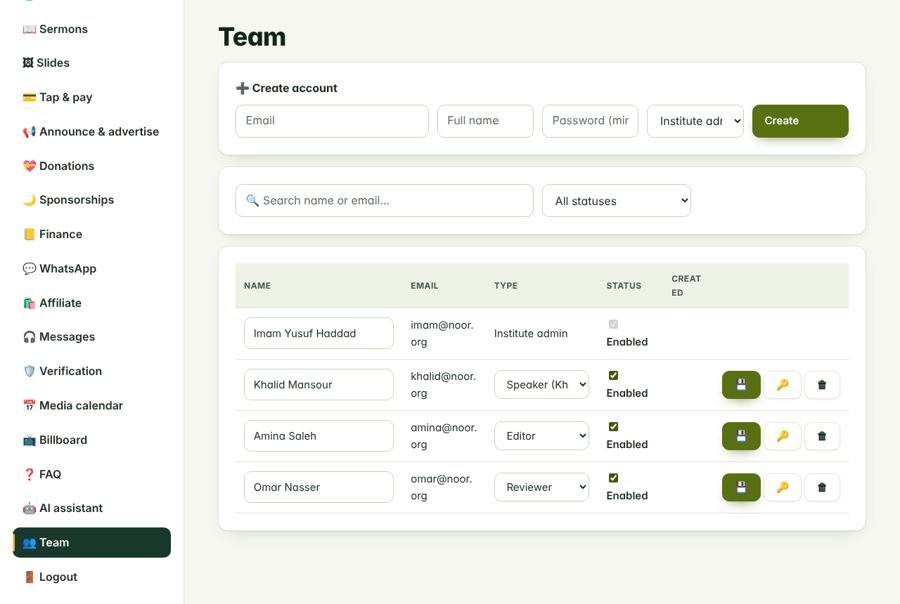Reset password for Omar Nasser
Screen dimensions: 900x604
pyautogui.click(x=782, y=487)
